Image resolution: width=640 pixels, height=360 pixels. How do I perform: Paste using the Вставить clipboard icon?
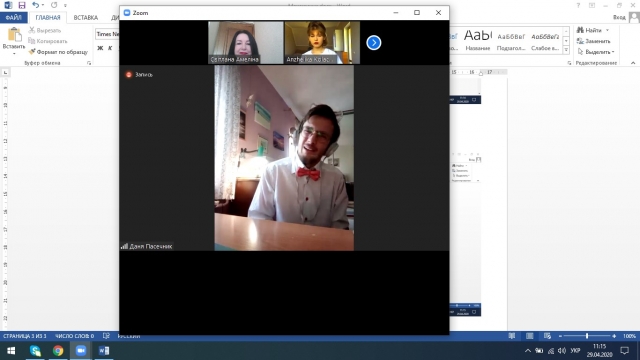14,34
